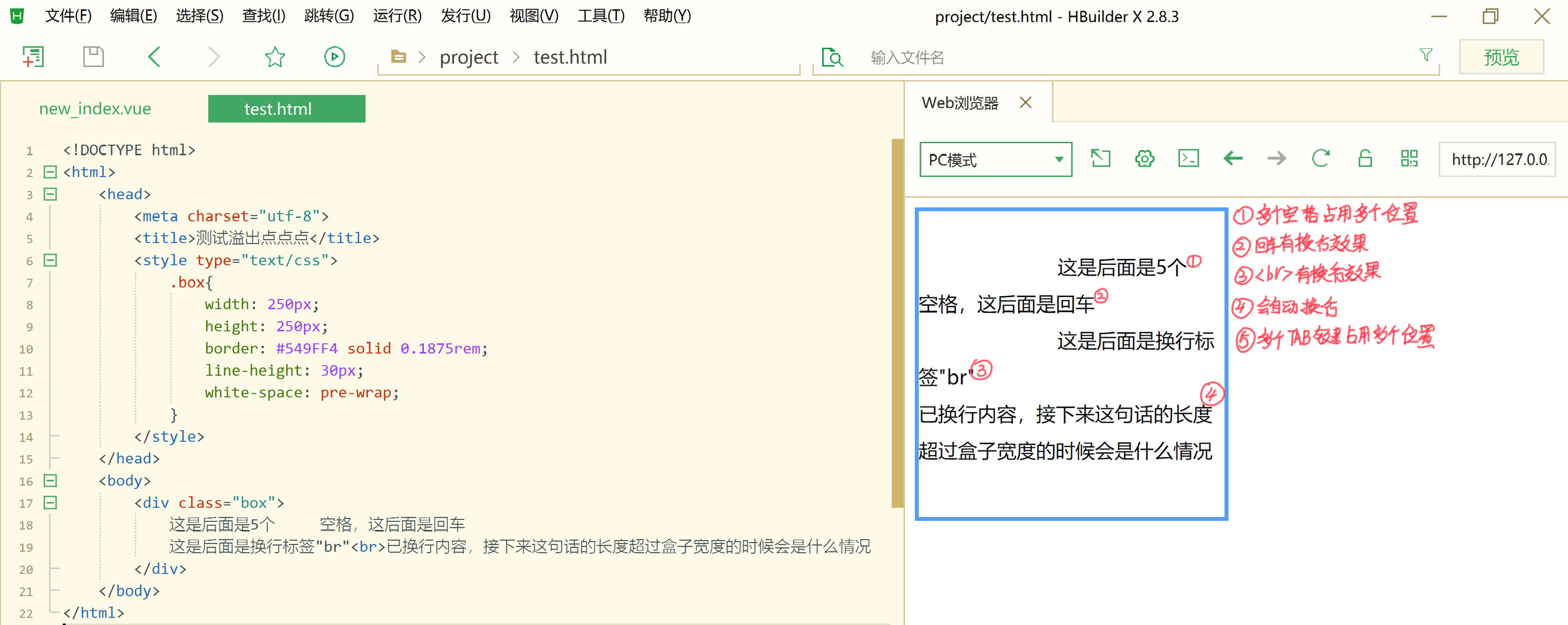Open the 视图(V) menu
This screenshot has width=1568, height=625.
pyautogui.click(x=534, y=16)
